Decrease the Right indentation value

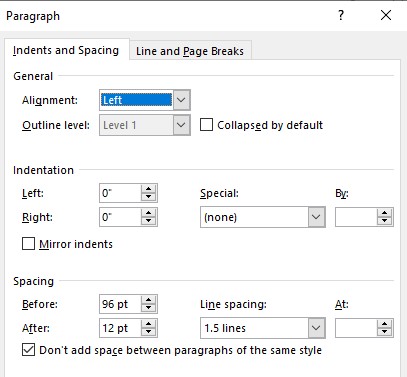coord(149,221)
